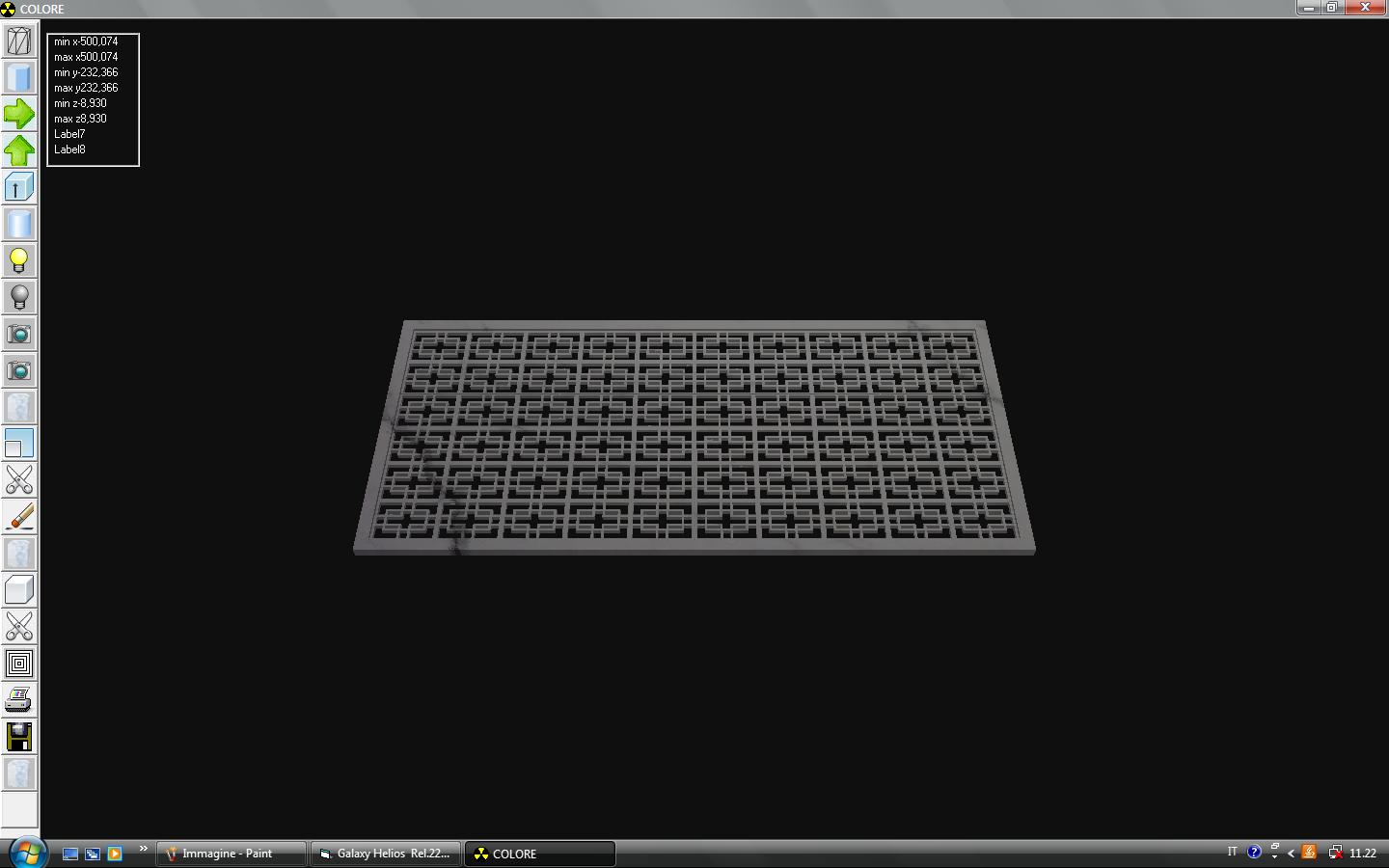Viewport: 1389px width, 868px height.
Task: Click the 'max y232,366' label
Action: coord(86,88)
